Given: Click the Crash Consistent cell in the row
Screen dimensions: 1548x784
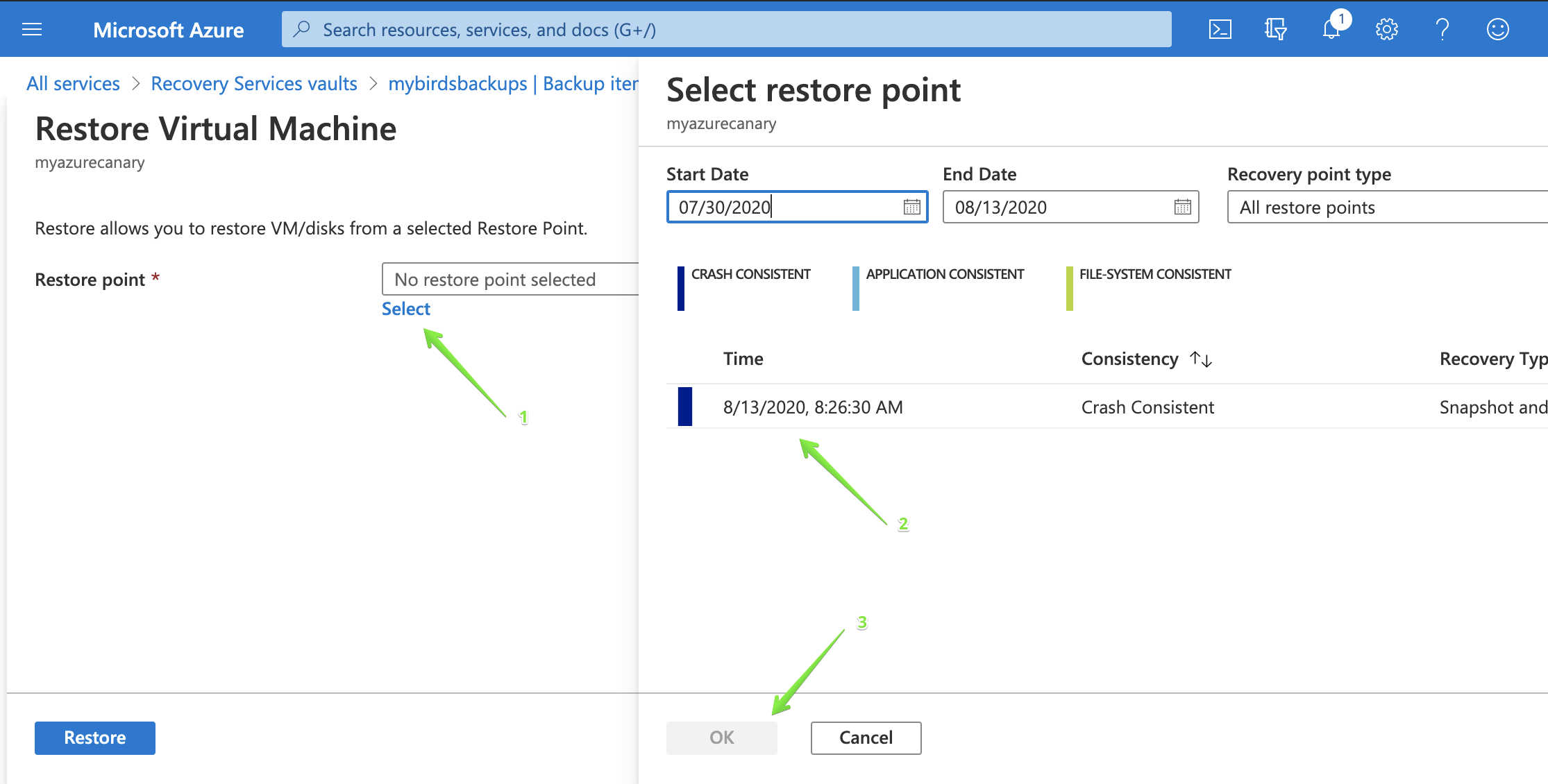Looking at the screenshot, I should point(1147,407).
